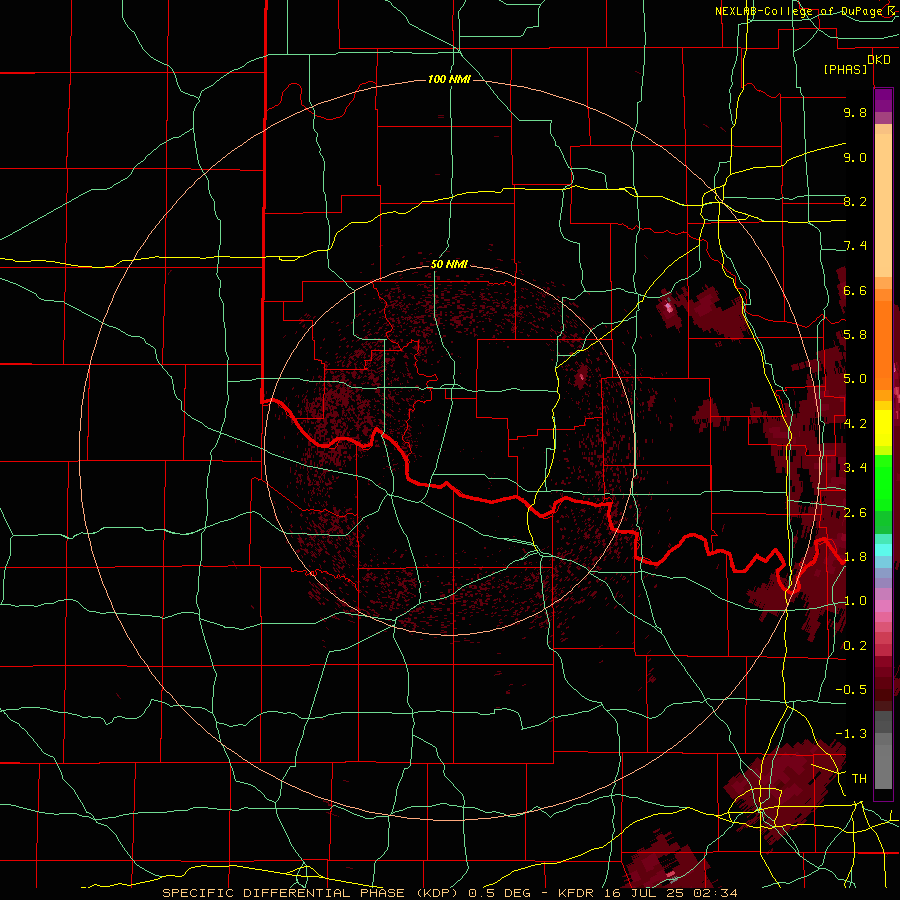Screen dimensions: 900x900
Task: Select the 9.8 value on the color scale
Action: pyautogui.click(x=855, y=112)
